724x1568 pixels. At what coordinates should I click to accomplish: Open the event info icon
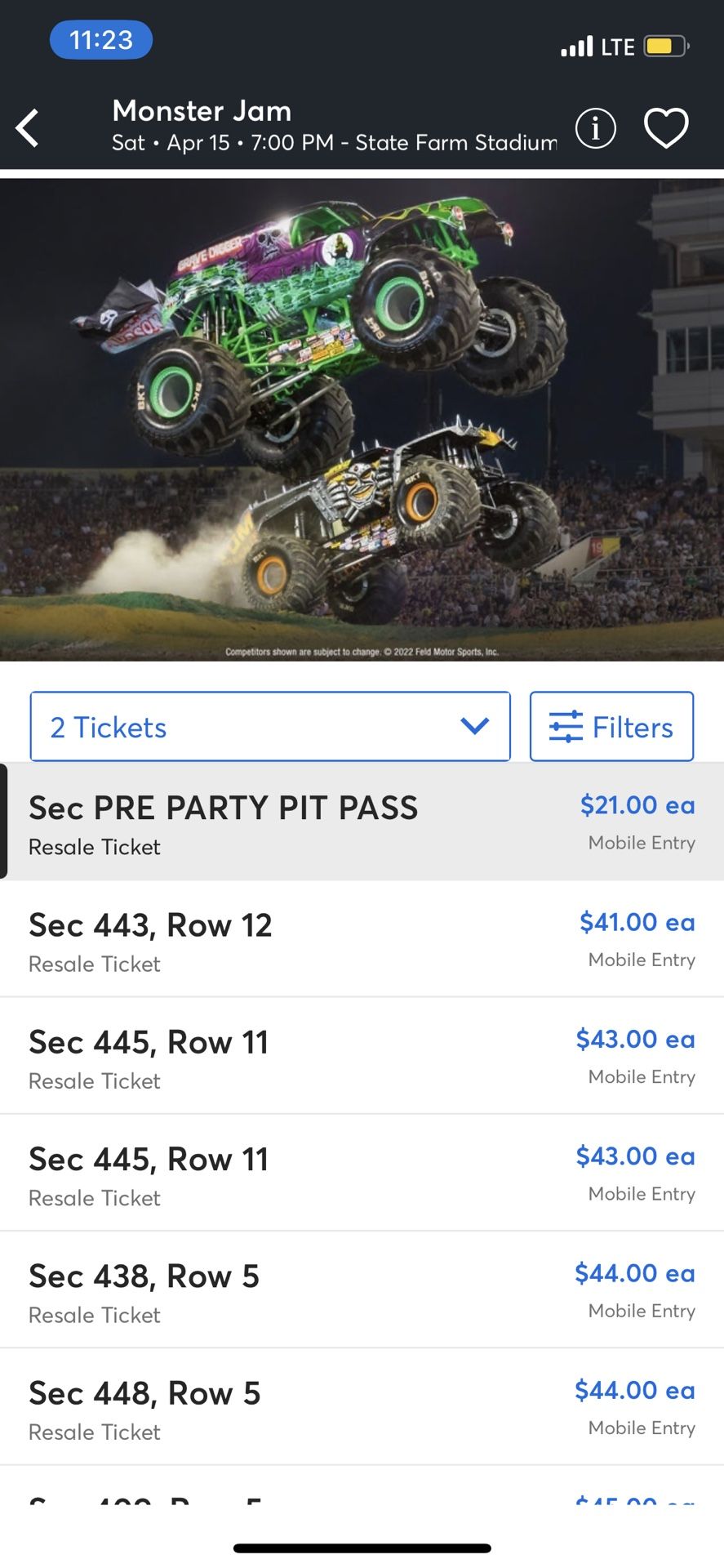coord(595,128)
